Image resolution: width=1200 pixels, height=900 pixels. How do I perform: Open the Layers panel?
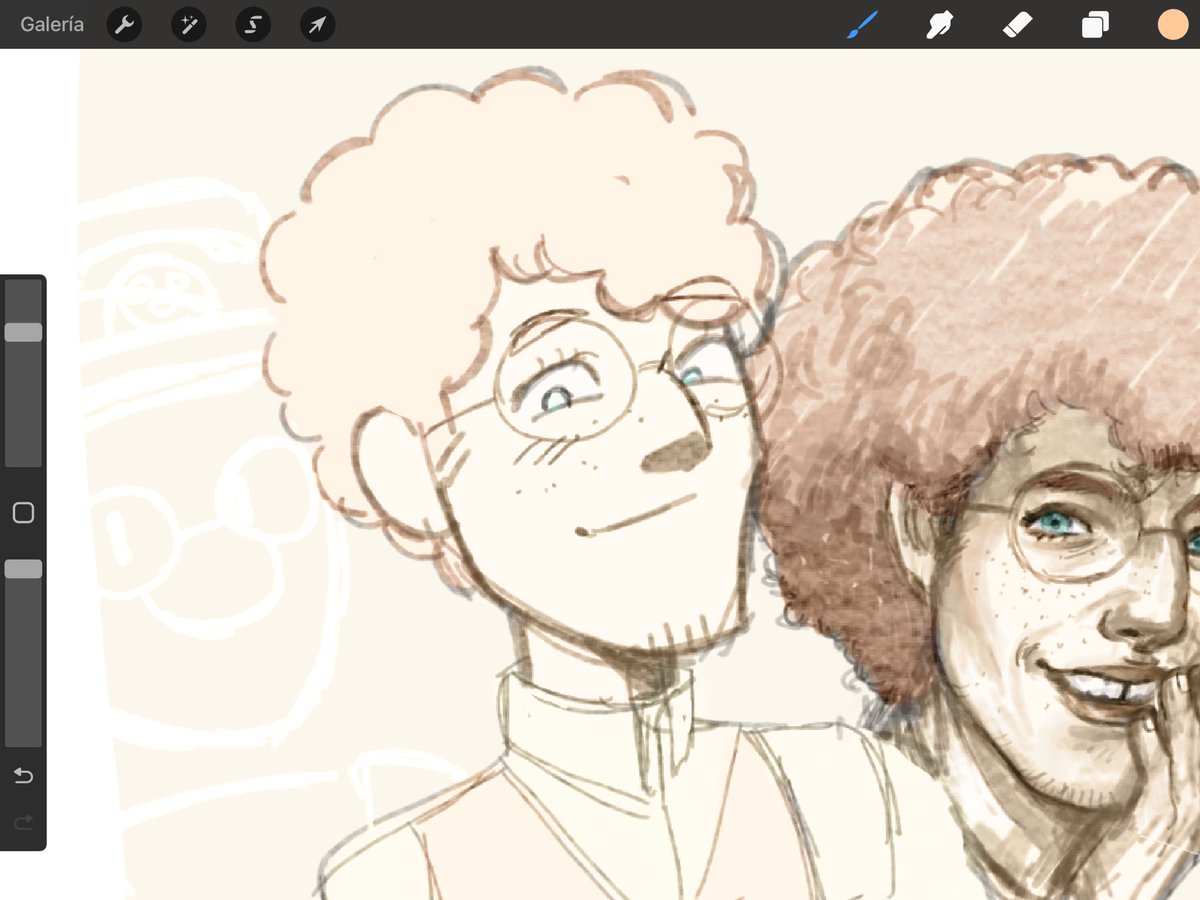tap(1095, 25)
